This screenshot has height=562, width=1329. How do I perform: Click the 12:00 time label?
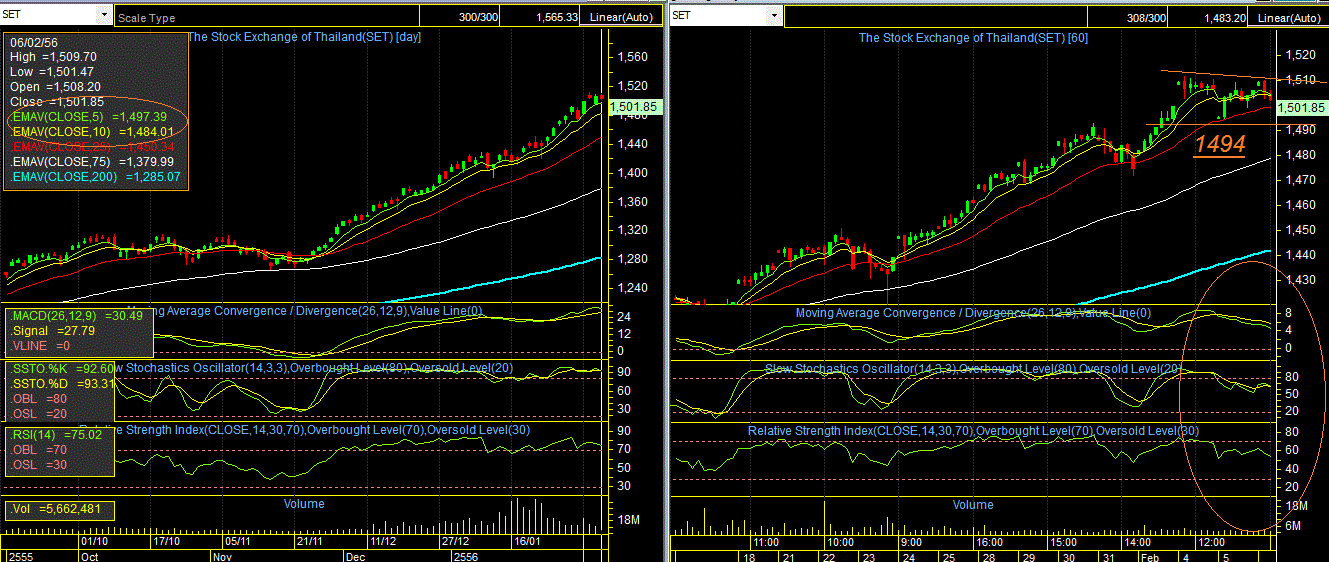tap(1212, 541)
